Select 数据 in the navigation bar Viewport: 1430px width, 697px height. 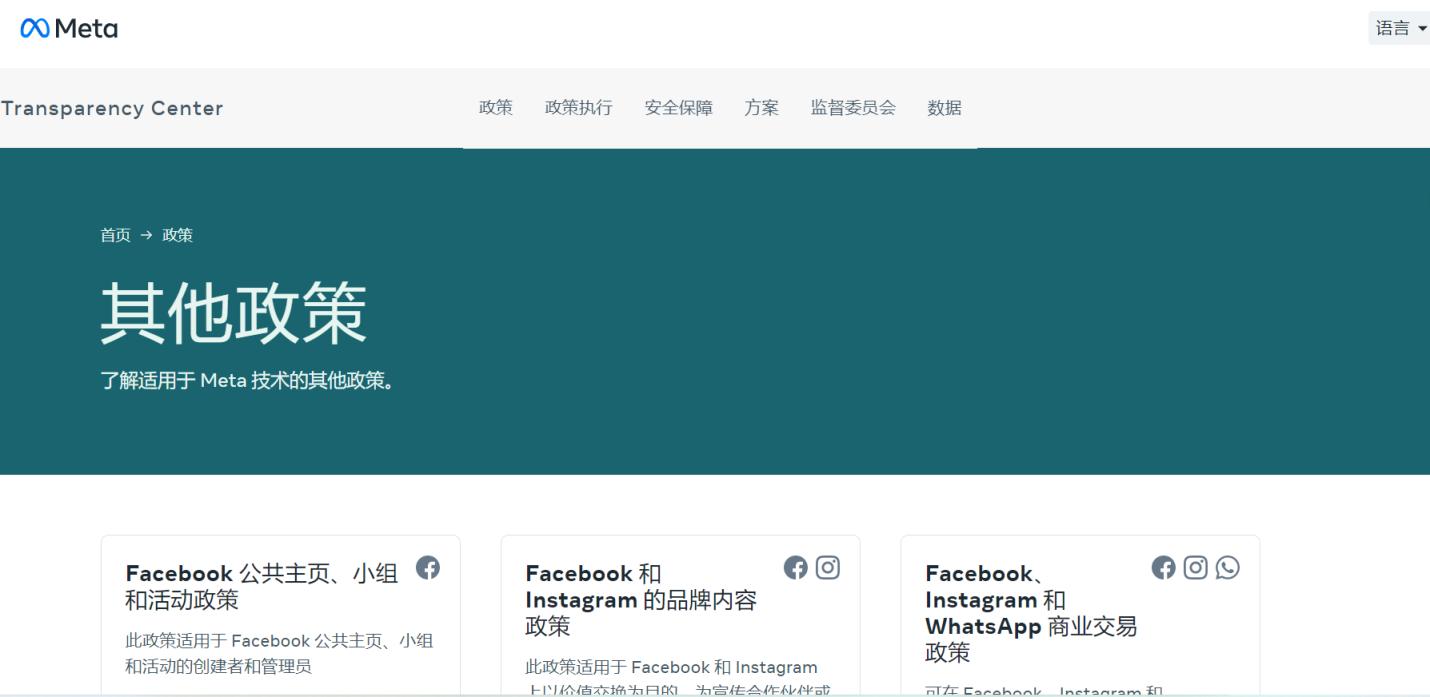[x=944, y=107]
